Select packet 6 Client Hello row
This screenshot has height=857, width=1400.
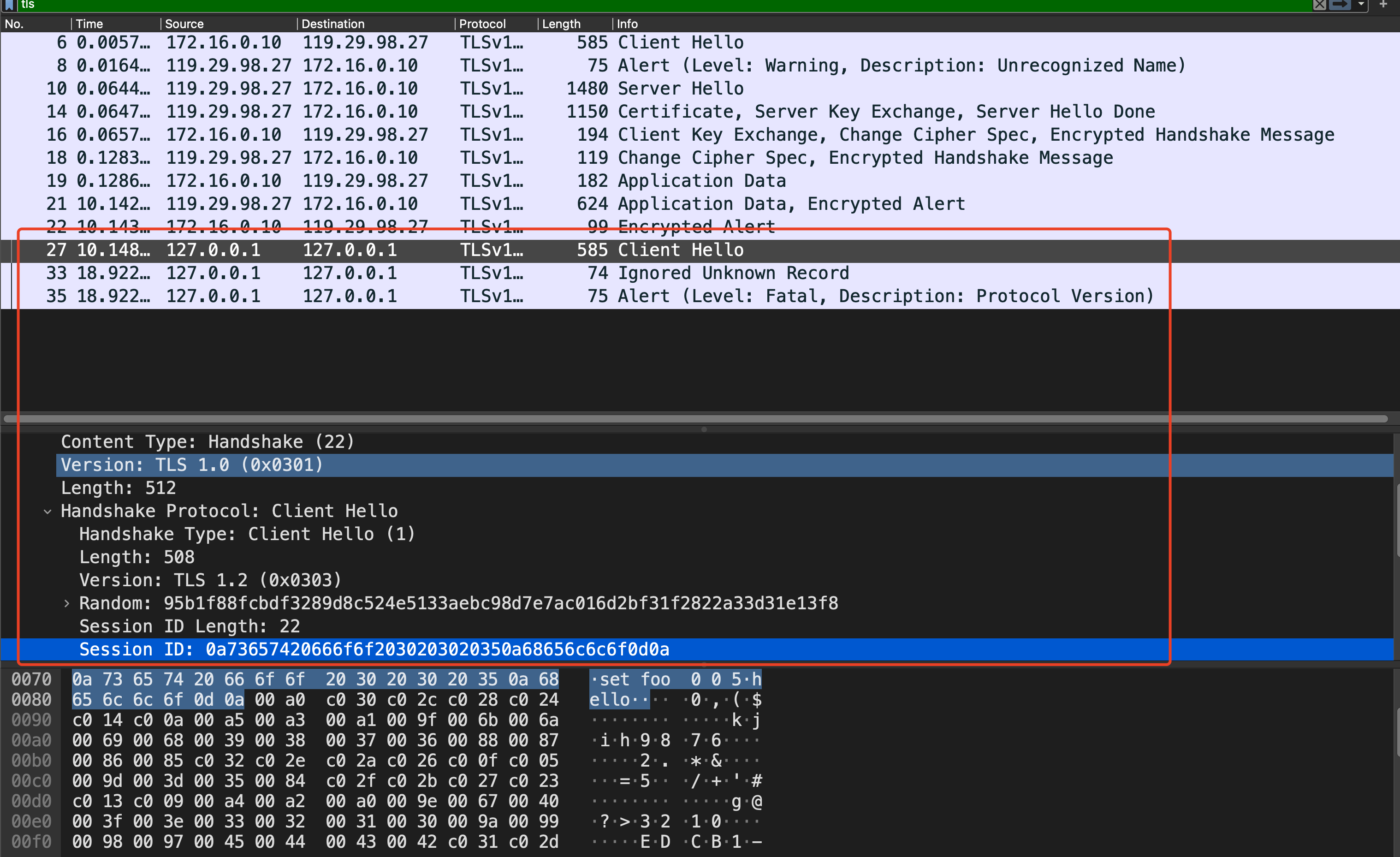tap(700, 42)
